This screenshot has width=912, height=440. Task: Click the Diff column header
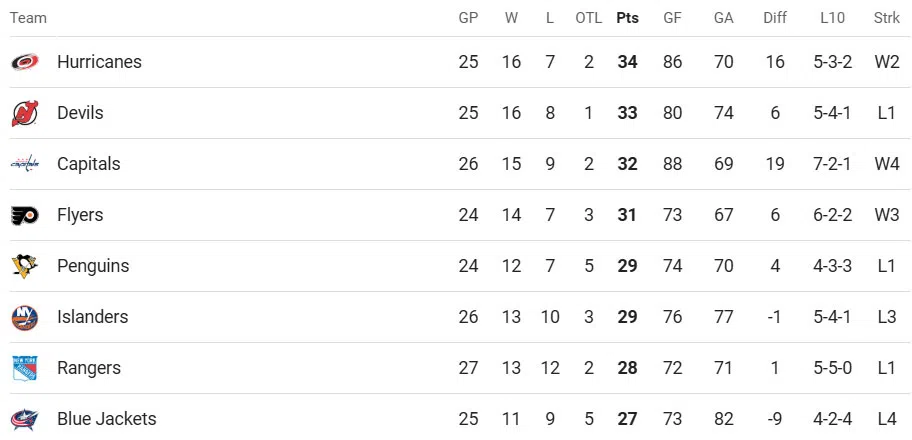[775, 18]
